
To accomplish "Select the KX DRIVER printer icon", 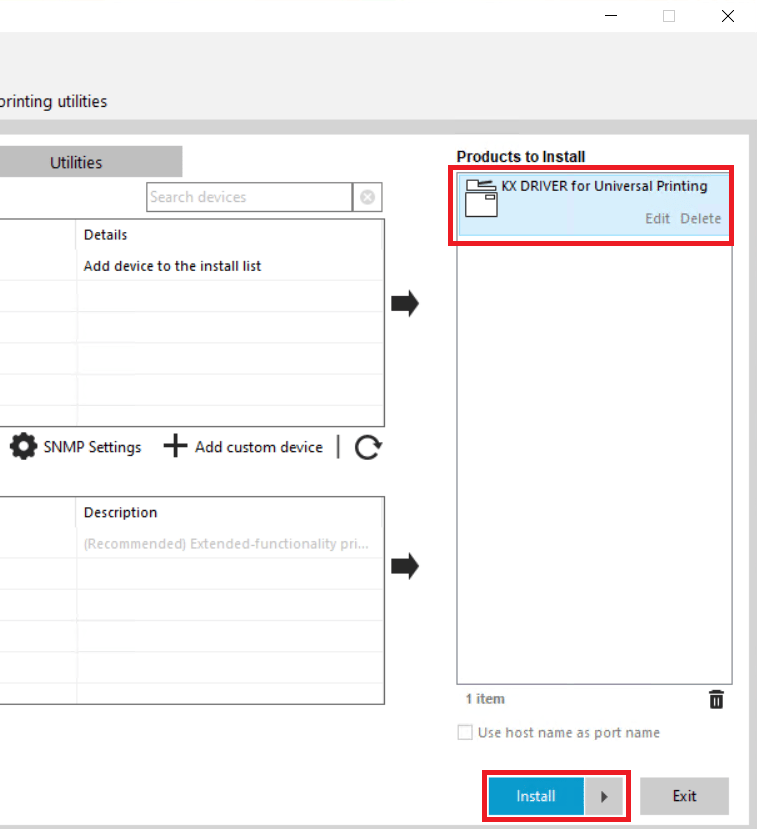I will [481, 198].
